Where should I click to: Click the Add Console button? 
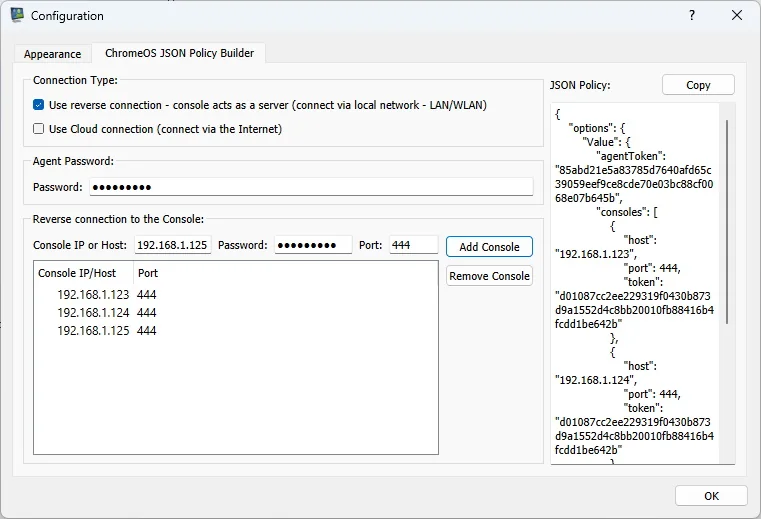coord(489,247)
